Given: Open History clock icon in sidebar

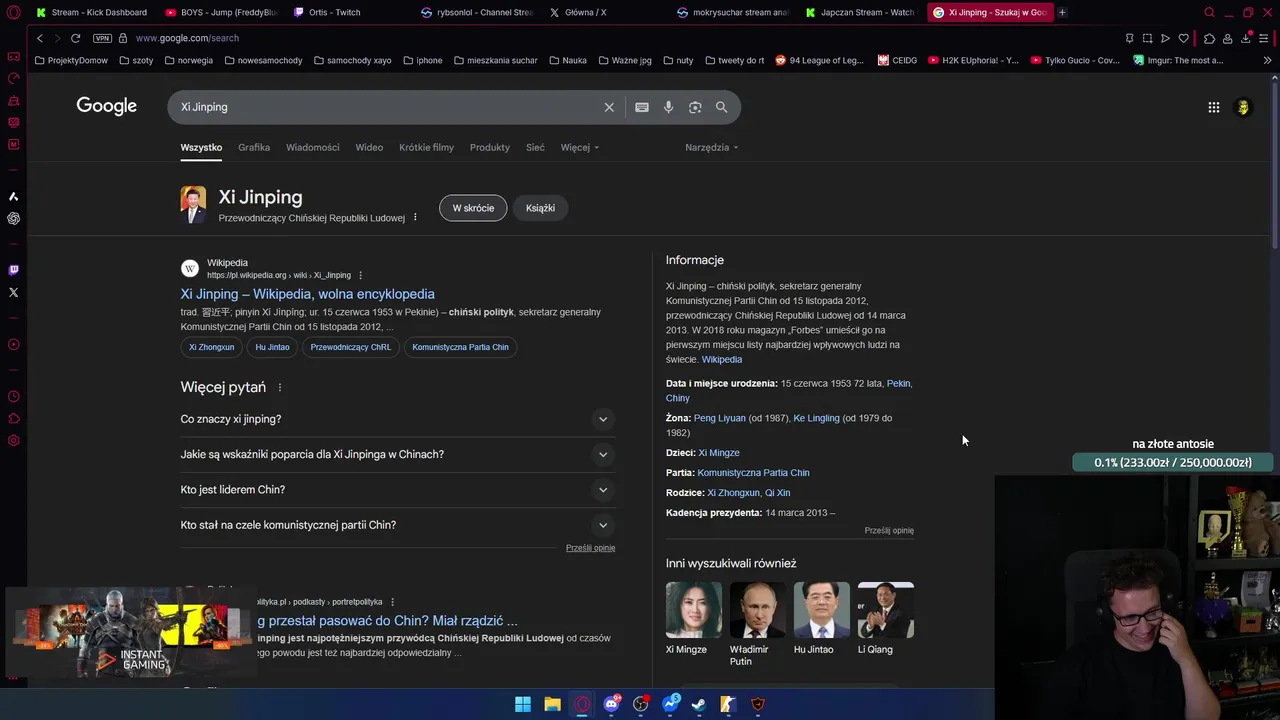Looking at the screenshot, I should (x=13, y=397).
